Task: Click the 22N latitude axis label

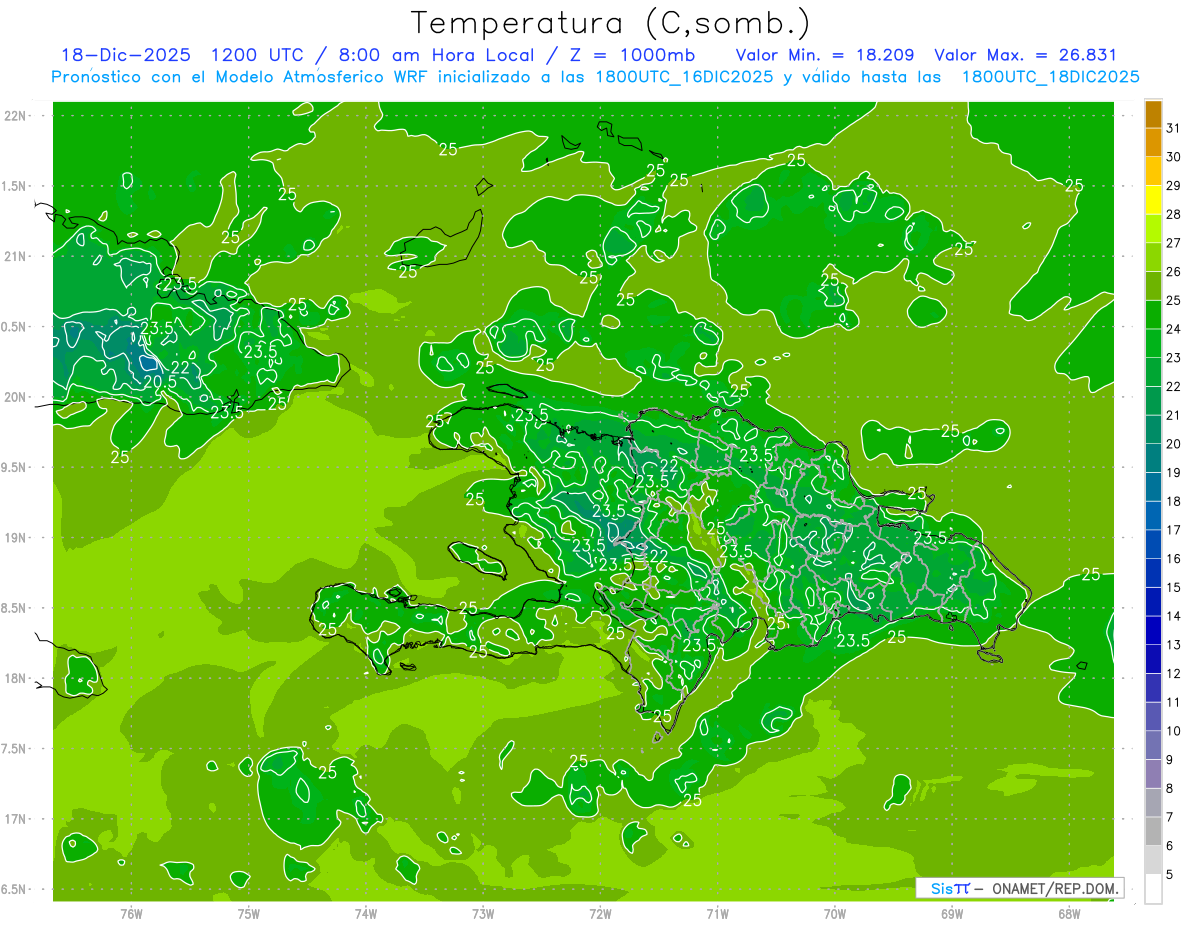Action: (x=17, y=115)
